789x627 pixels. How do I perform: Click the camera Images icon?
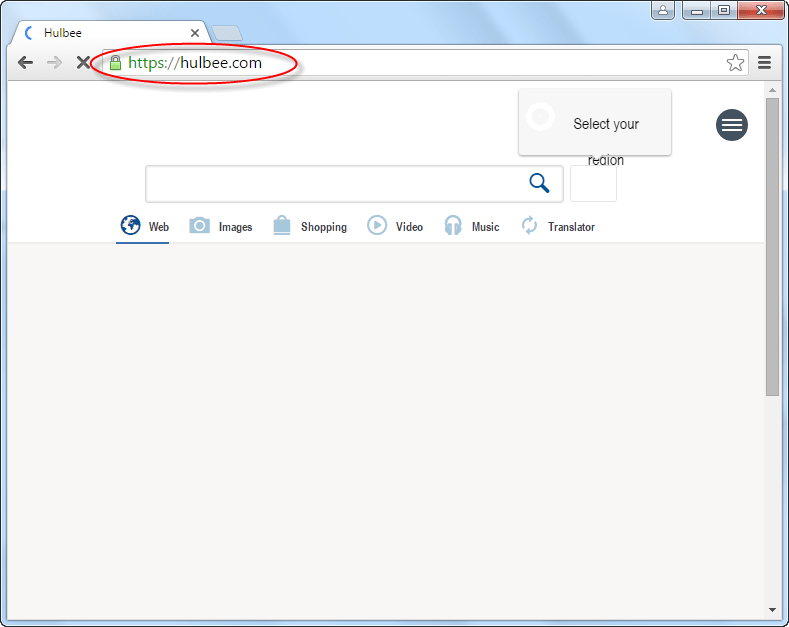pyautogui.click(x=199, y=225)
